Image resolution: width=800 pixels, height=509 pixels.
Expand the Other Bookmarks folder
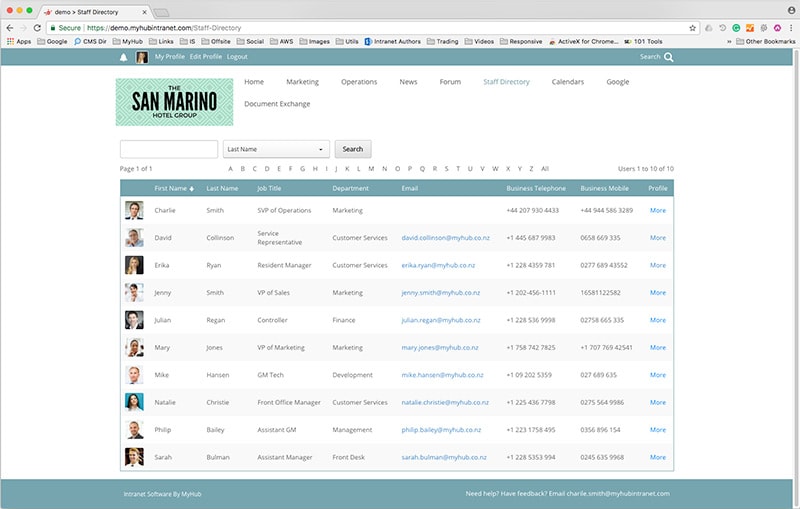764,42
